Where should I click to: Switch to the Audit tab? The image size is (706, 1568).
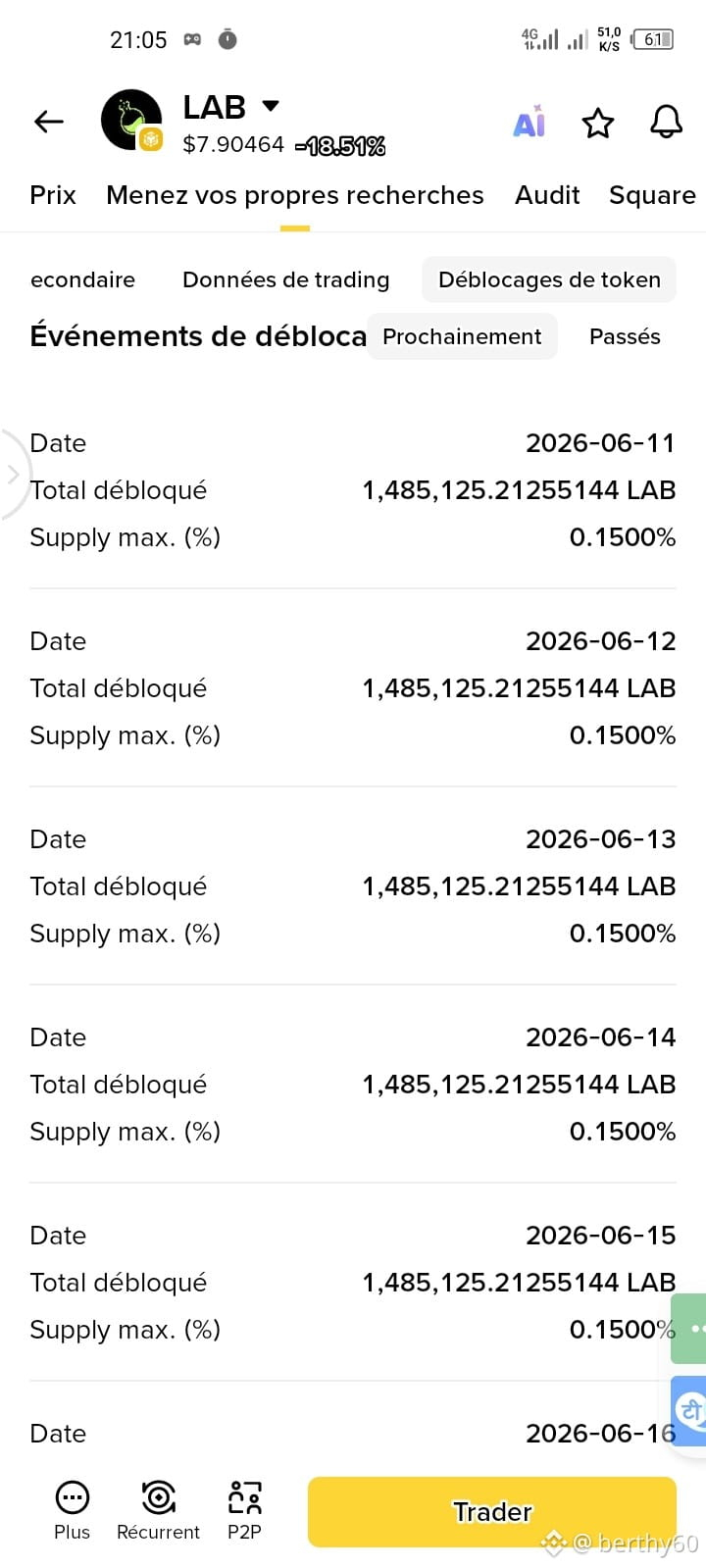[x=547, y=195]
